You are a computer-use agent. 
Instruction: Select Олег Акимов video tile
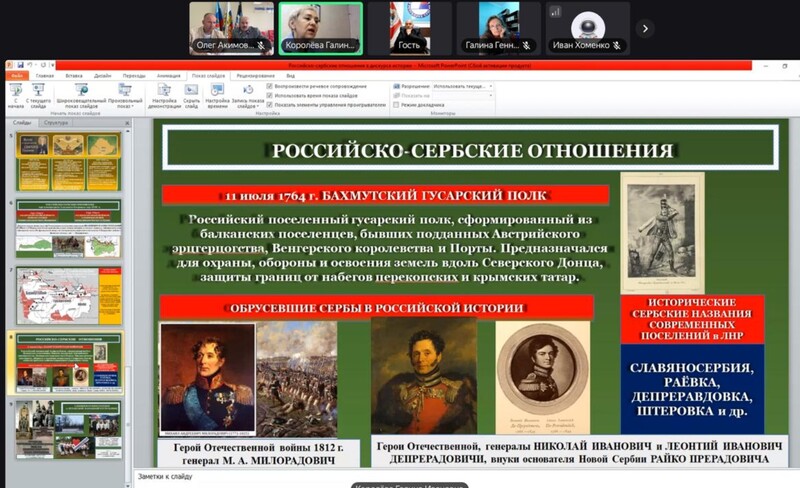click(x=232, y=29)
